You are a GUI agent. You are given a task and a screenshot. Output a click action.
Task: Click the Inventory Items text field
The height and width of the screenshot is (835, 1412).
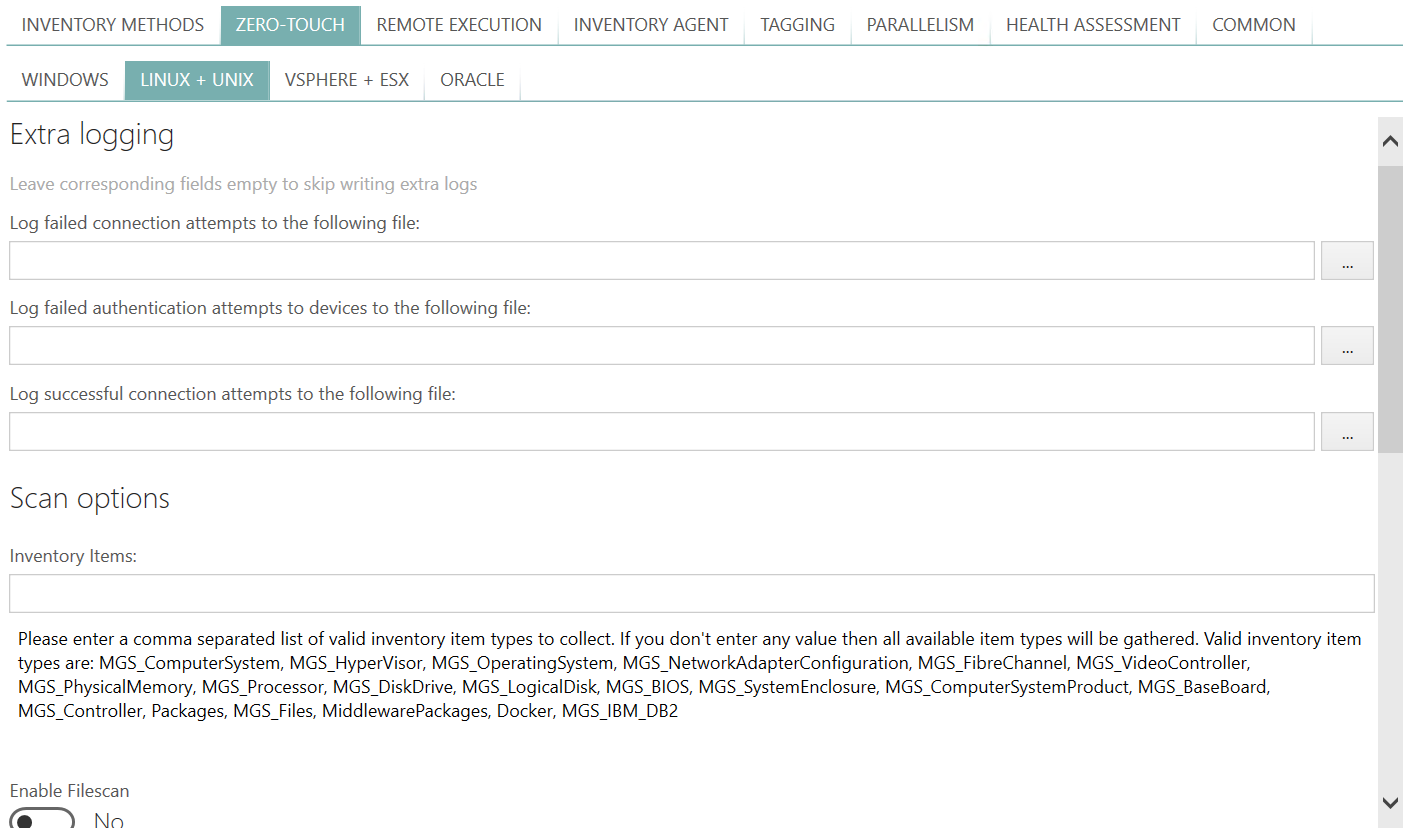point(691,593)
